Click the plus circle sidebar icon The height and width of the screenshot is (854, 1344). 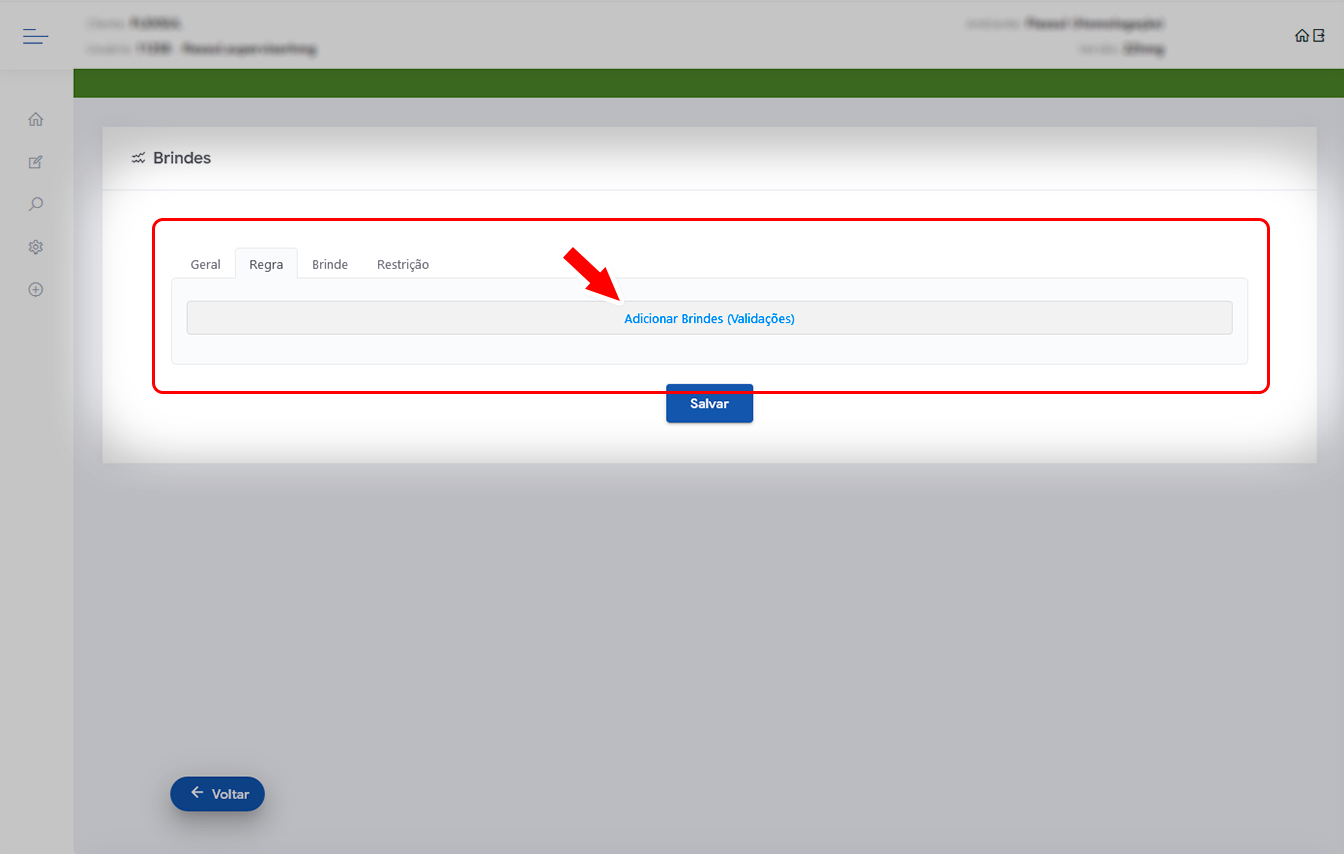(36, 290)
